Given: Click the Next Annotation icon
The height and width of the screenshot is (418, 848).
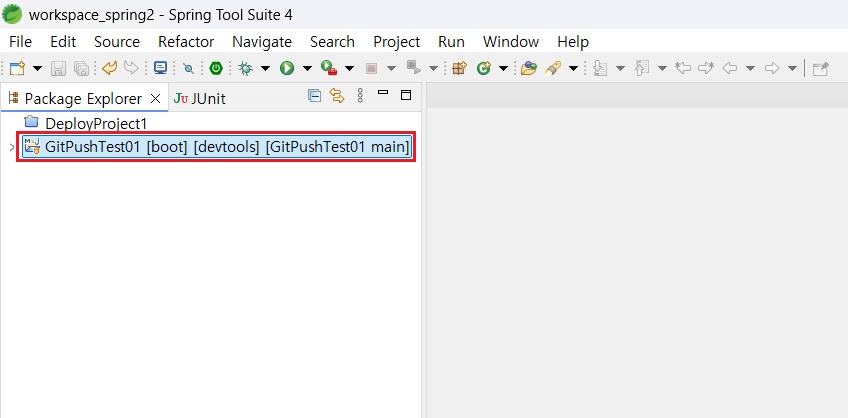Looking at the screenshot, I should point(599,68).
